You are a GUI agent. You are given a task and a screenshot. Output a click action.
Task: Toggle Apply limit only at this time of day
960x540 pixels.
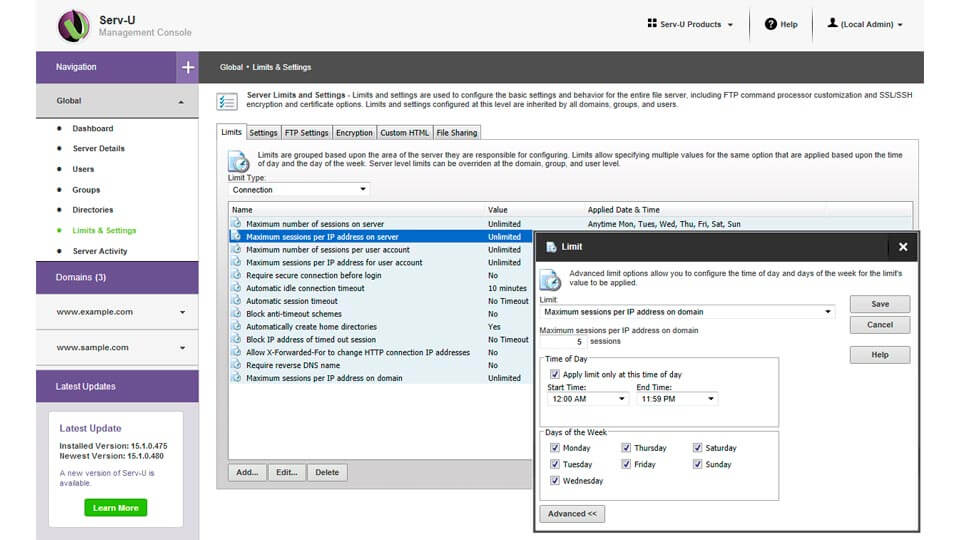pyautogui.click(x=555, y=374)
